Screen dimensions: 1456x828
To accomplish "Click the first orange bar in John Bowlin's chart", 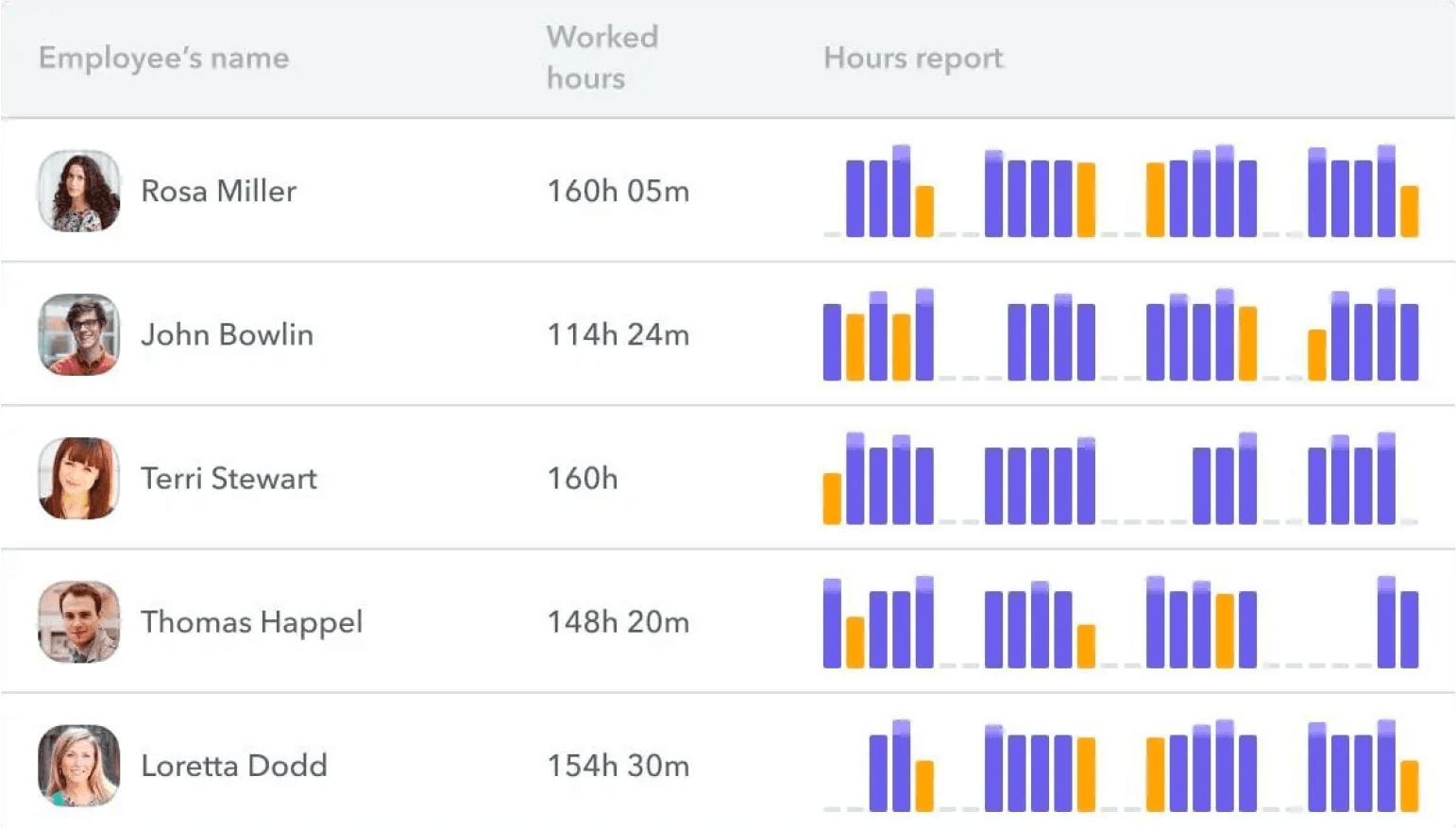I will 857,345.
